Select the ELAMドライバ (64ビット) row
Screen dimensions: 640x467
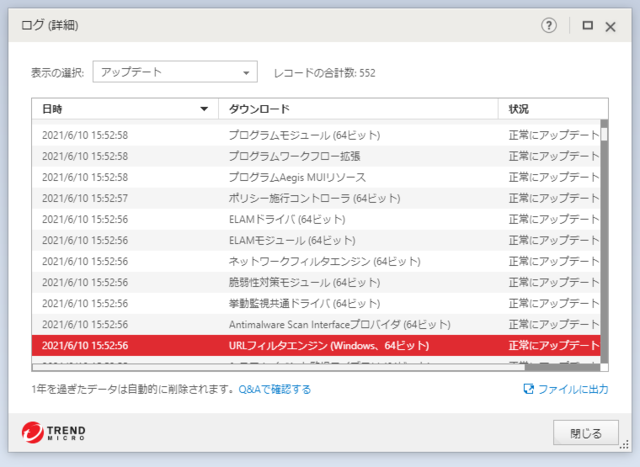click(316, 220)
